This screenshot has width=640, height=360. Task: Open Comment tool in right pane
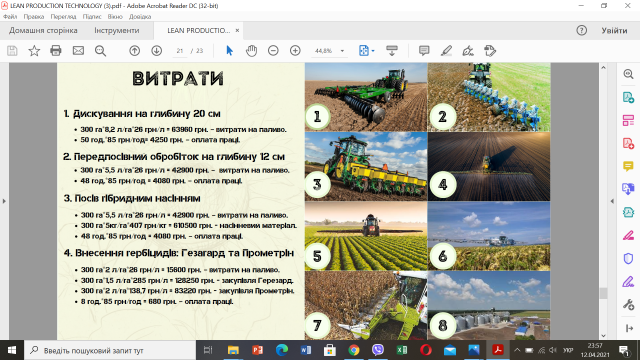click(x=628, y=166)
